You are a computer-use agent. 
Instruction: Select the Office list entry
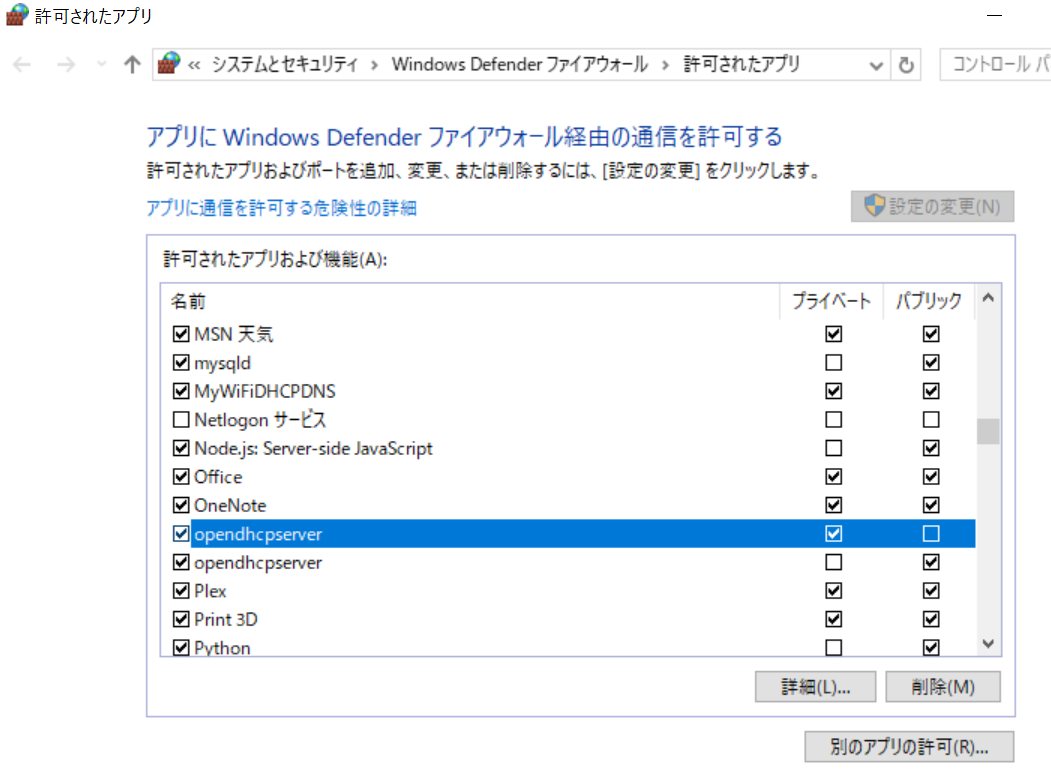coord(218,477)
